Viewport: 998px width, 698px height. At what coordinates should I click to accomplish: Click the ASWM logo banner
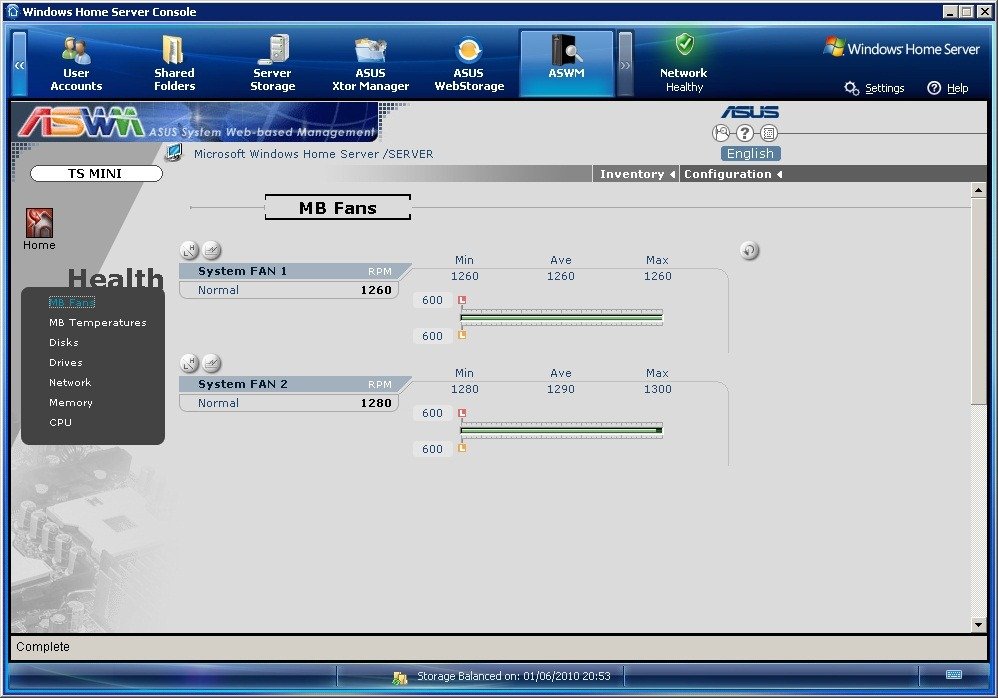(x=197, y=122)
